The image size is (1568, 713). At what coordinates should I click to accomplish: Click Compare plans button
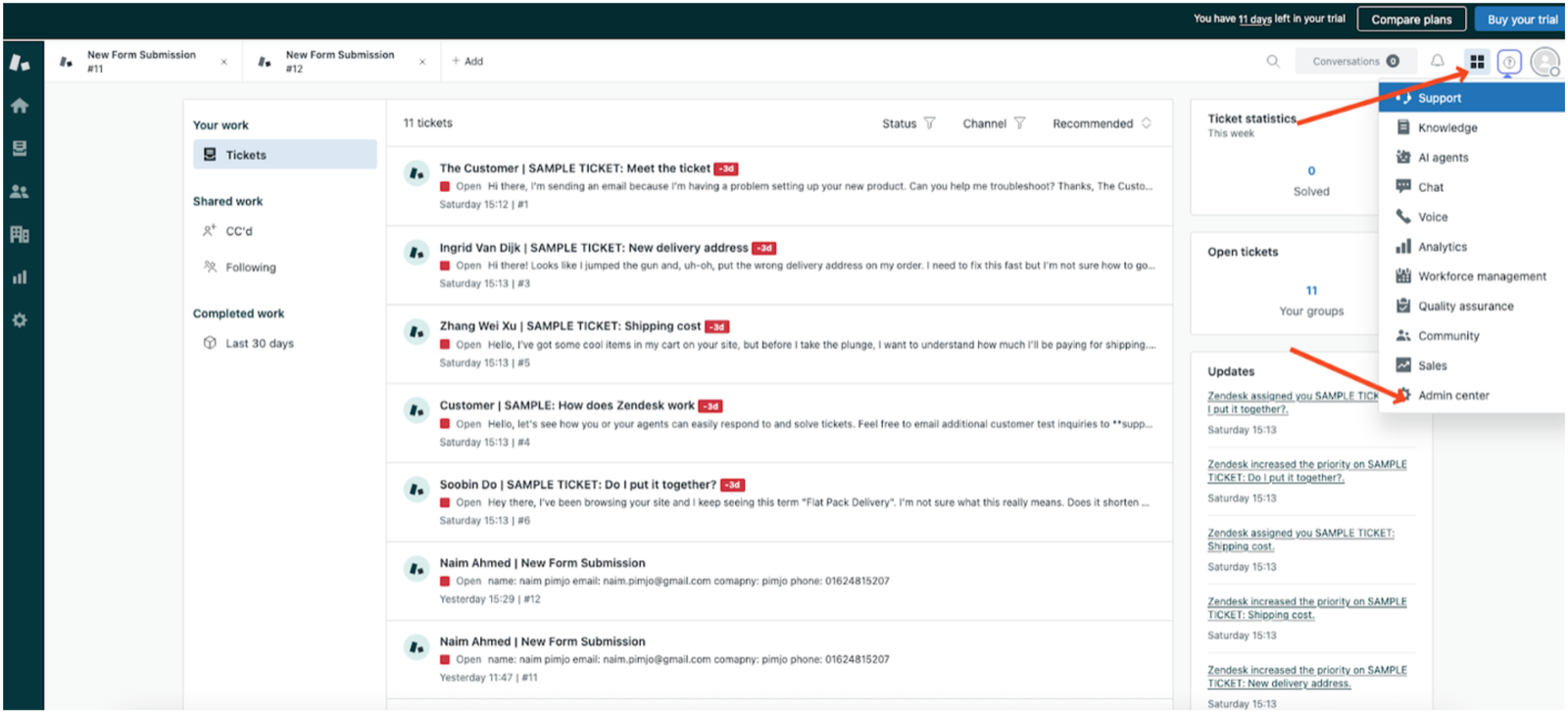click(1411, 20)
